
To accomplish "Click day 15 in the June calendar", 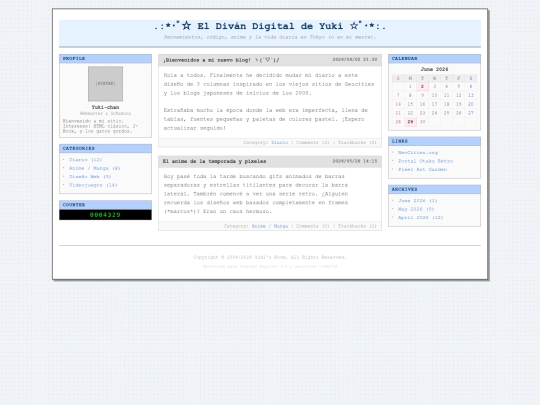I will click(x=410, y=104).
